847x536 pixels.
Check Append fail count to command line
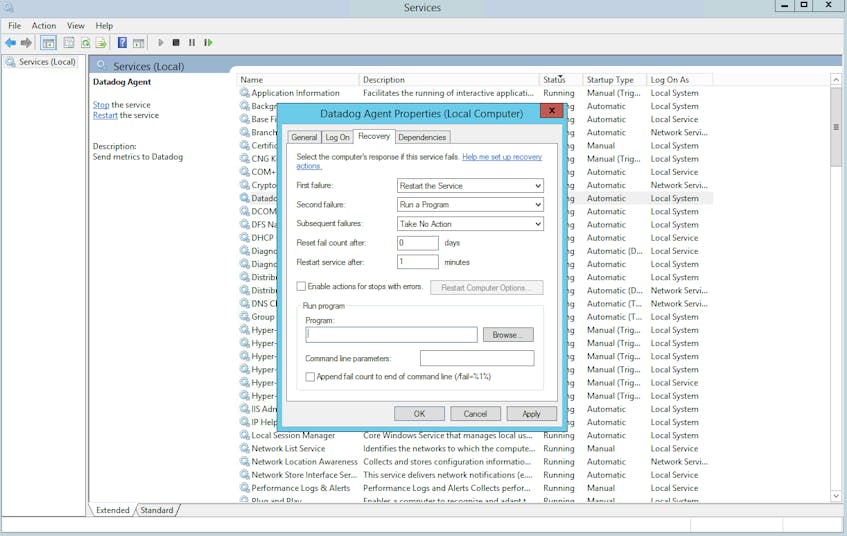(x=310, y=377)
